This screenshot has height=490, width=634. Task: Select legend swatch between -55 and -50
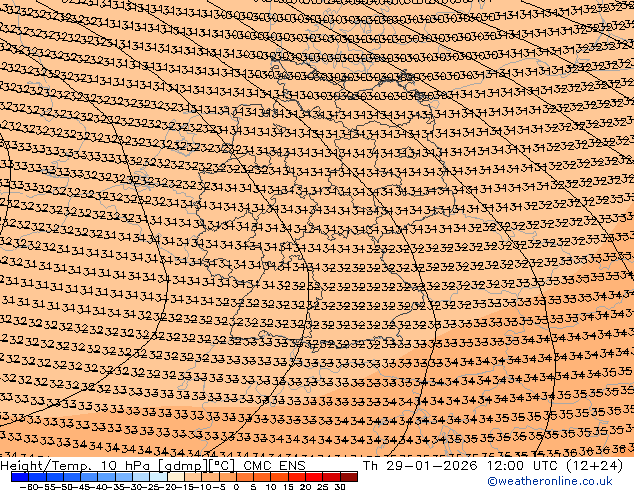point(55,477)
